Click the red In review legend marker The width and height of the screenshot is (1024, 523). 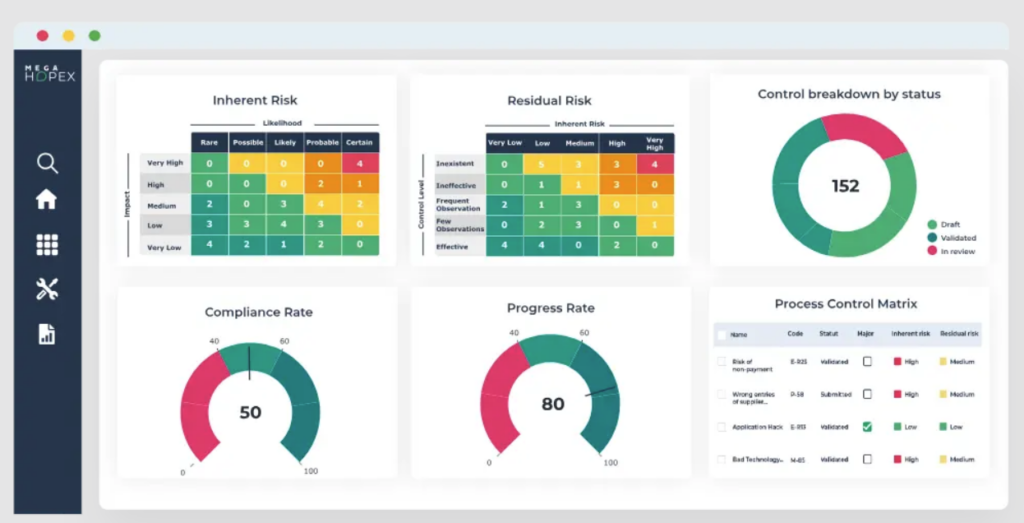[x=932, y=251]
